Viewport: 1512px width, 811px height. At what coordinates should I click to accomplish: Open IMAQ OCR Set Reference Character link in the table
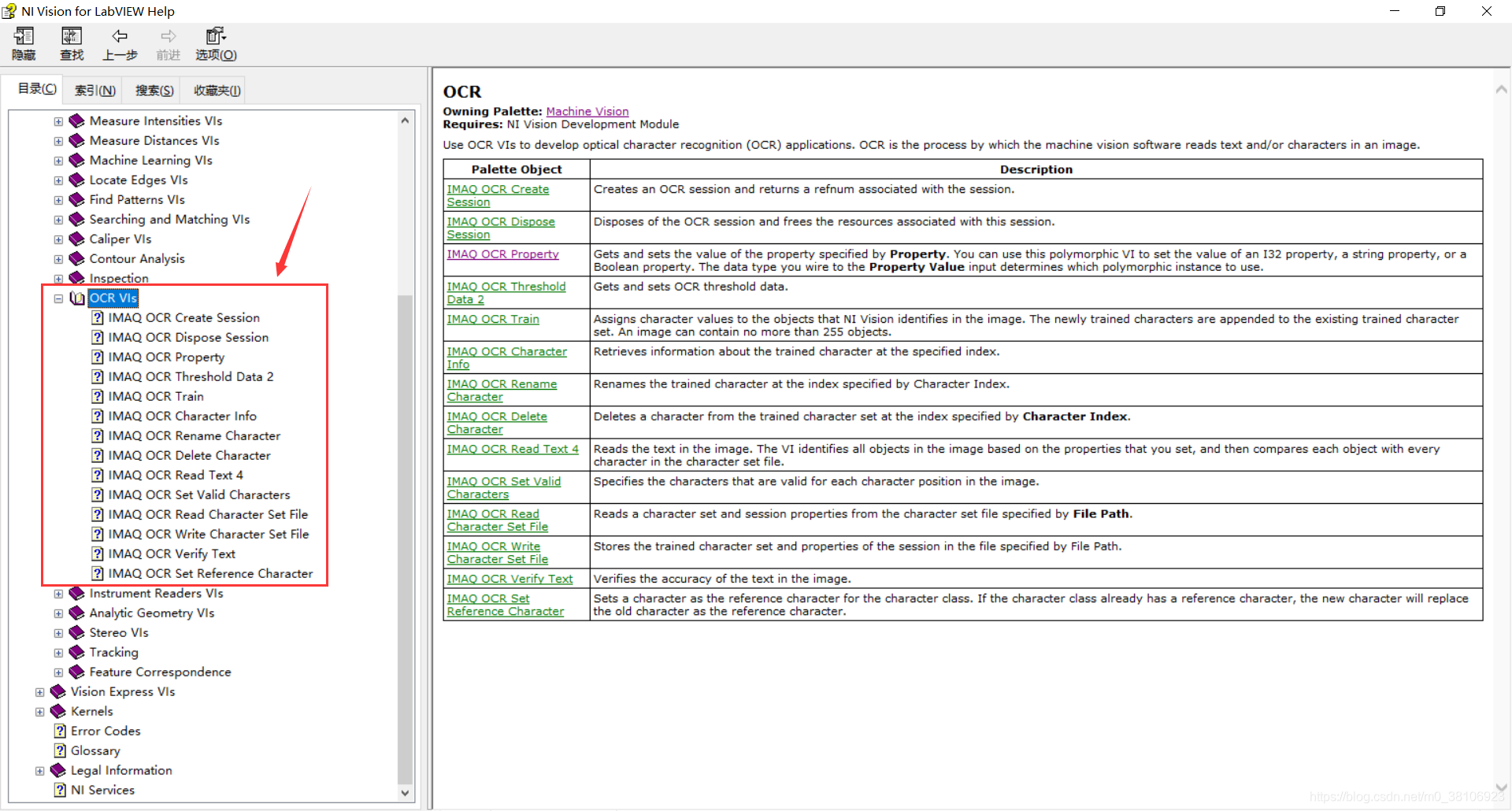(x=505, y=605)
